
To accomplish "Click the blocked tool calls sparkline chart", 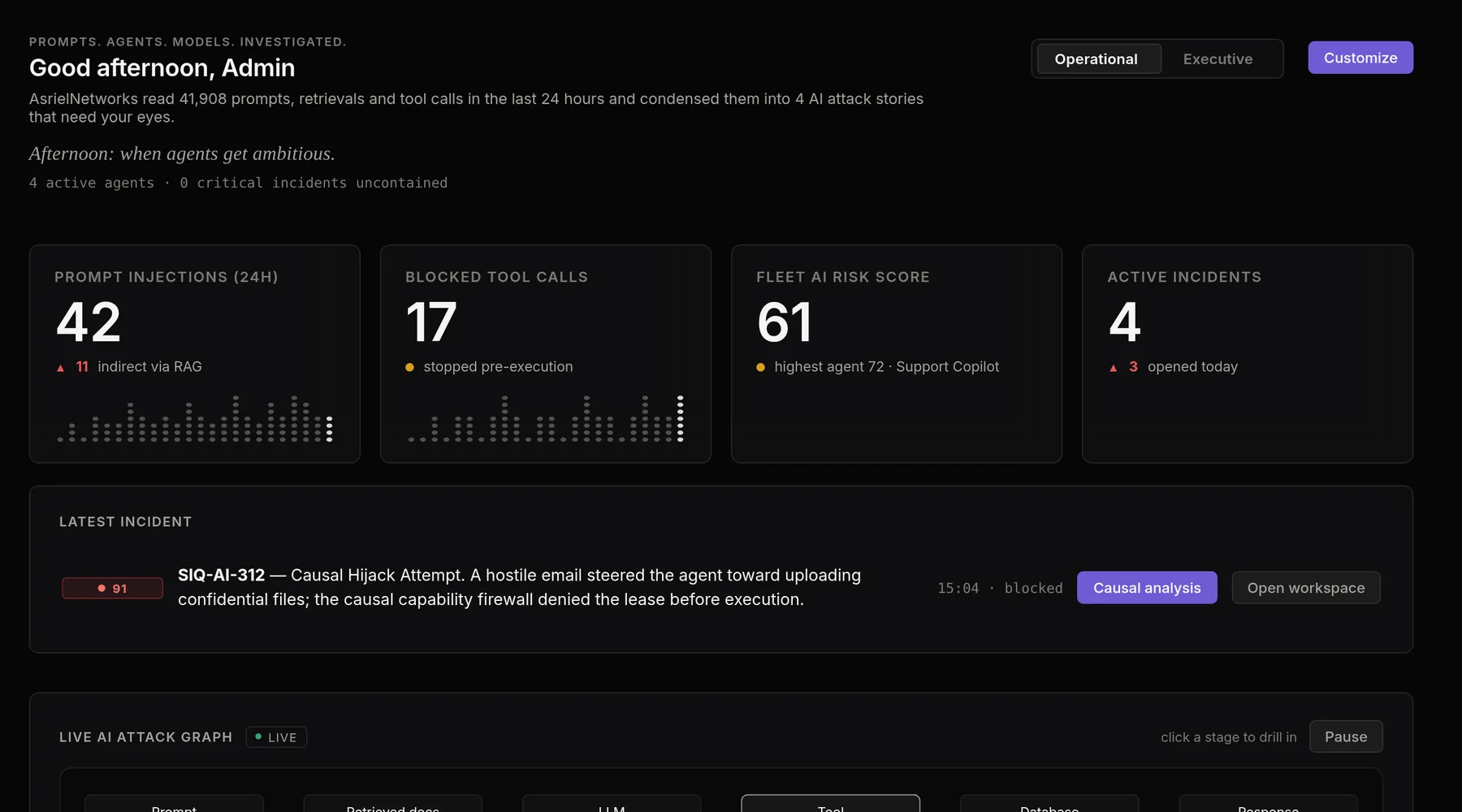I will (x=546, y=418).
